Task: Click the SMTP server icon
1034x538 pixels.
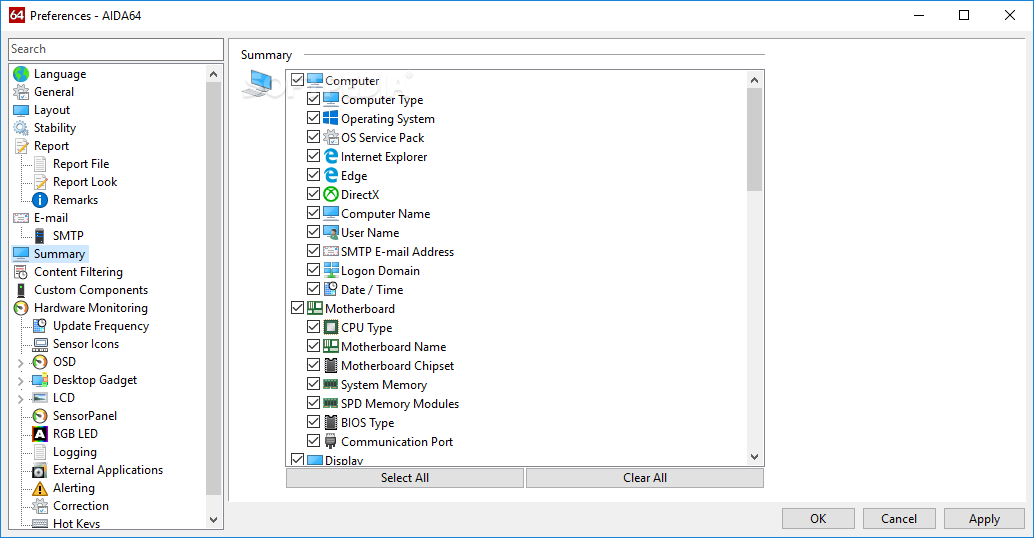Action: (x=40, y=235)
